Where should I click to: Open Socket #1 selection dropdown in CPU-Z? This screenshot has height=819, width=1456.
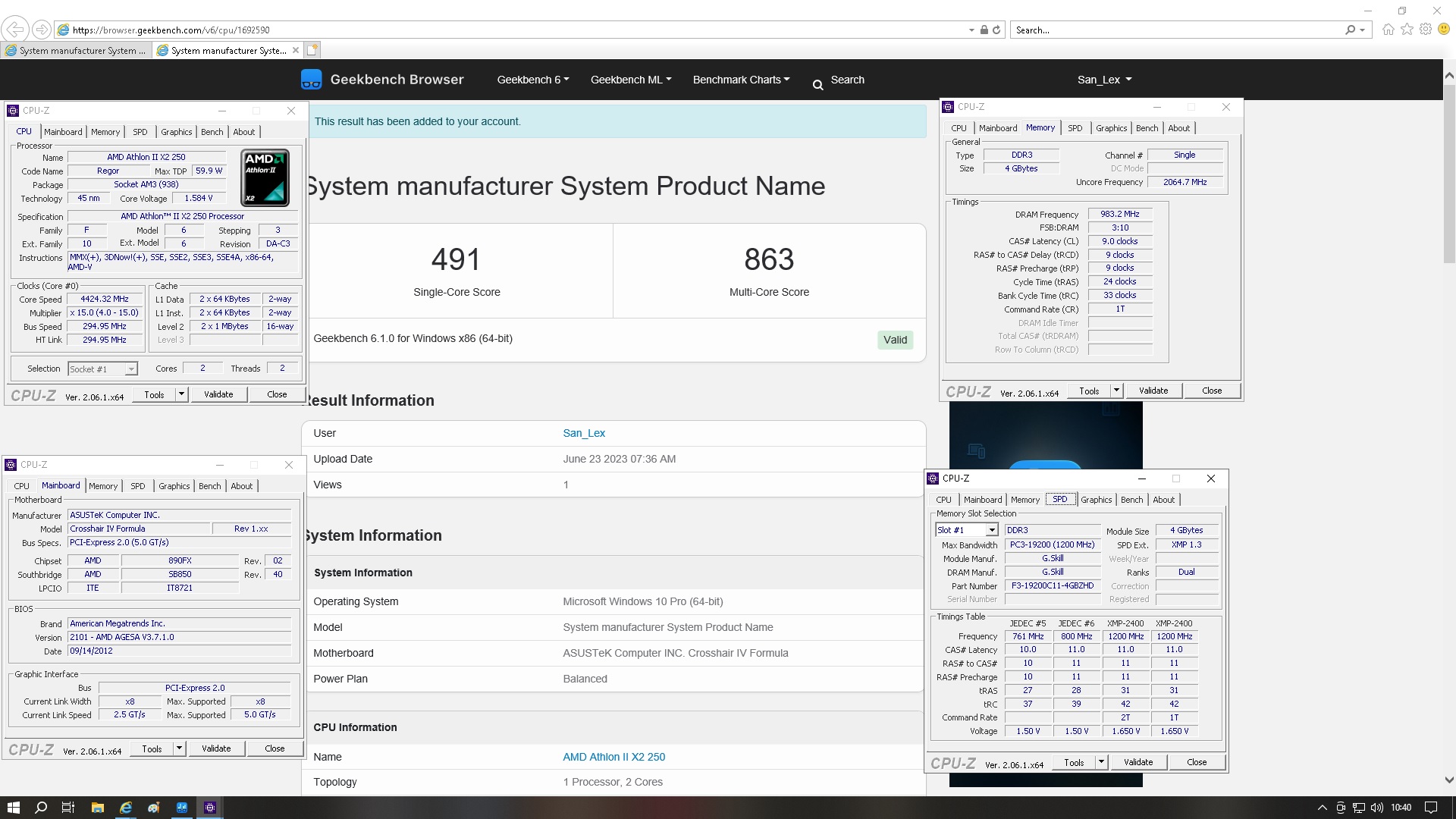(x=130, y=369)
